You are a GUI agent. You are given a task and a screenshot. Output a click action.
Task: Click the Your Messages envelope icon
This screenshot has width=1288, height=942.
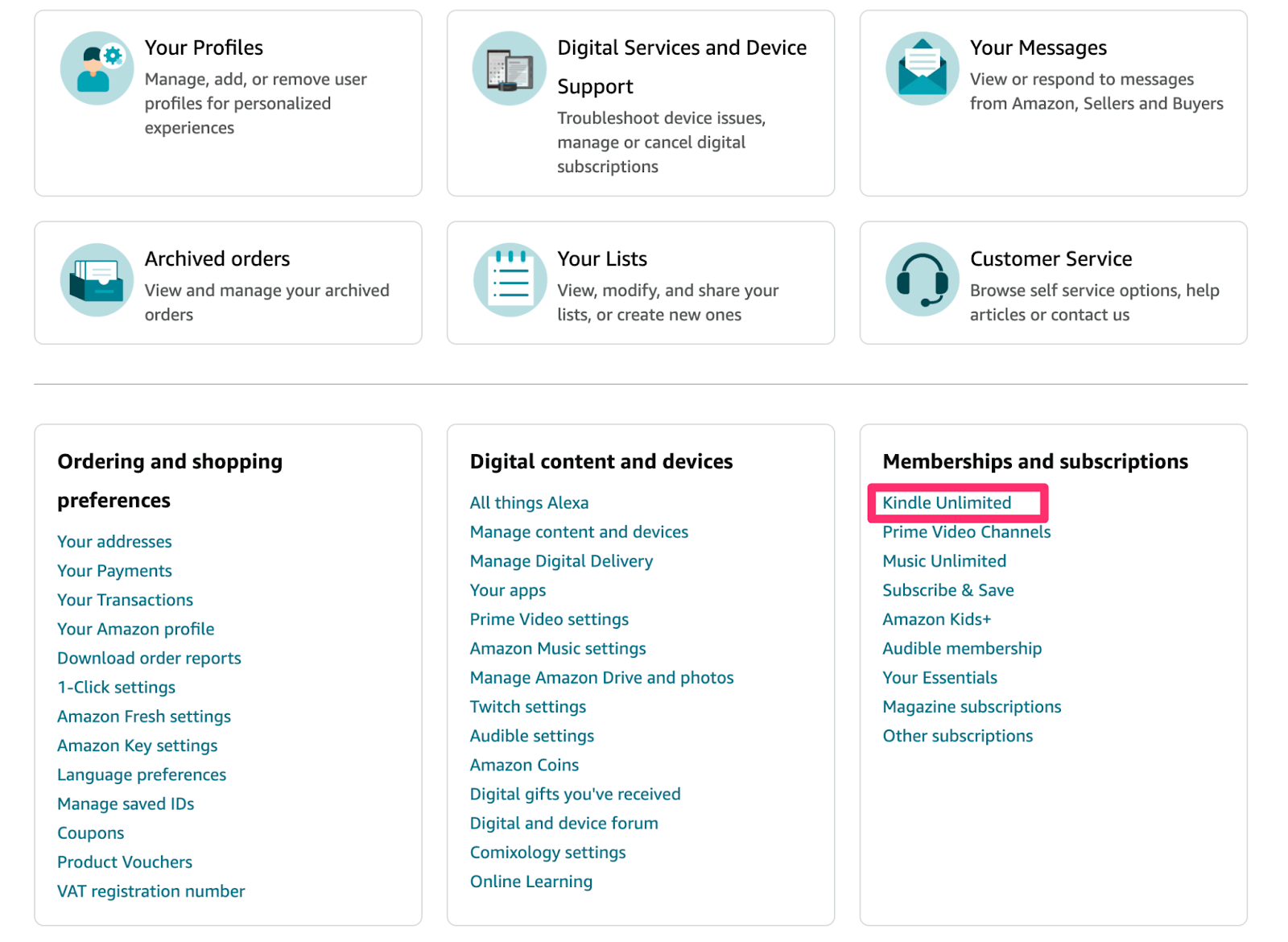tap(923, 68)
